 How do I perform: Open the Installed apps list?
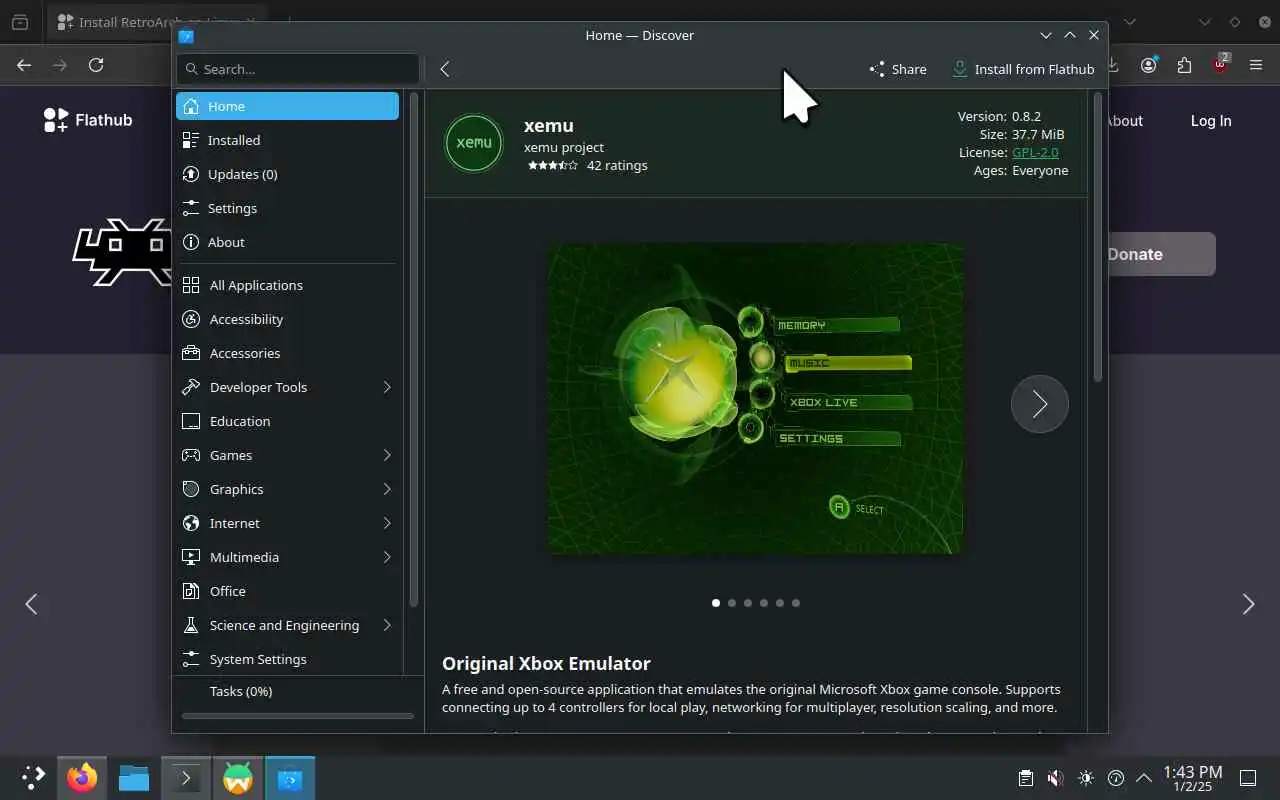coord(287,140)
